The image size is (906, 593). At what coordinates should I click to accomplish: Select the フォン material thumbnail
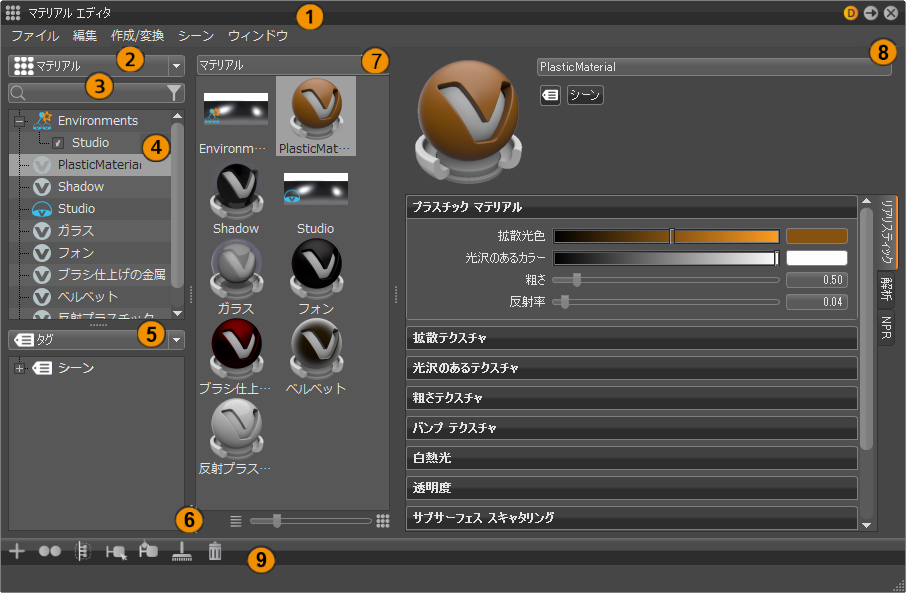pos(315,277)
